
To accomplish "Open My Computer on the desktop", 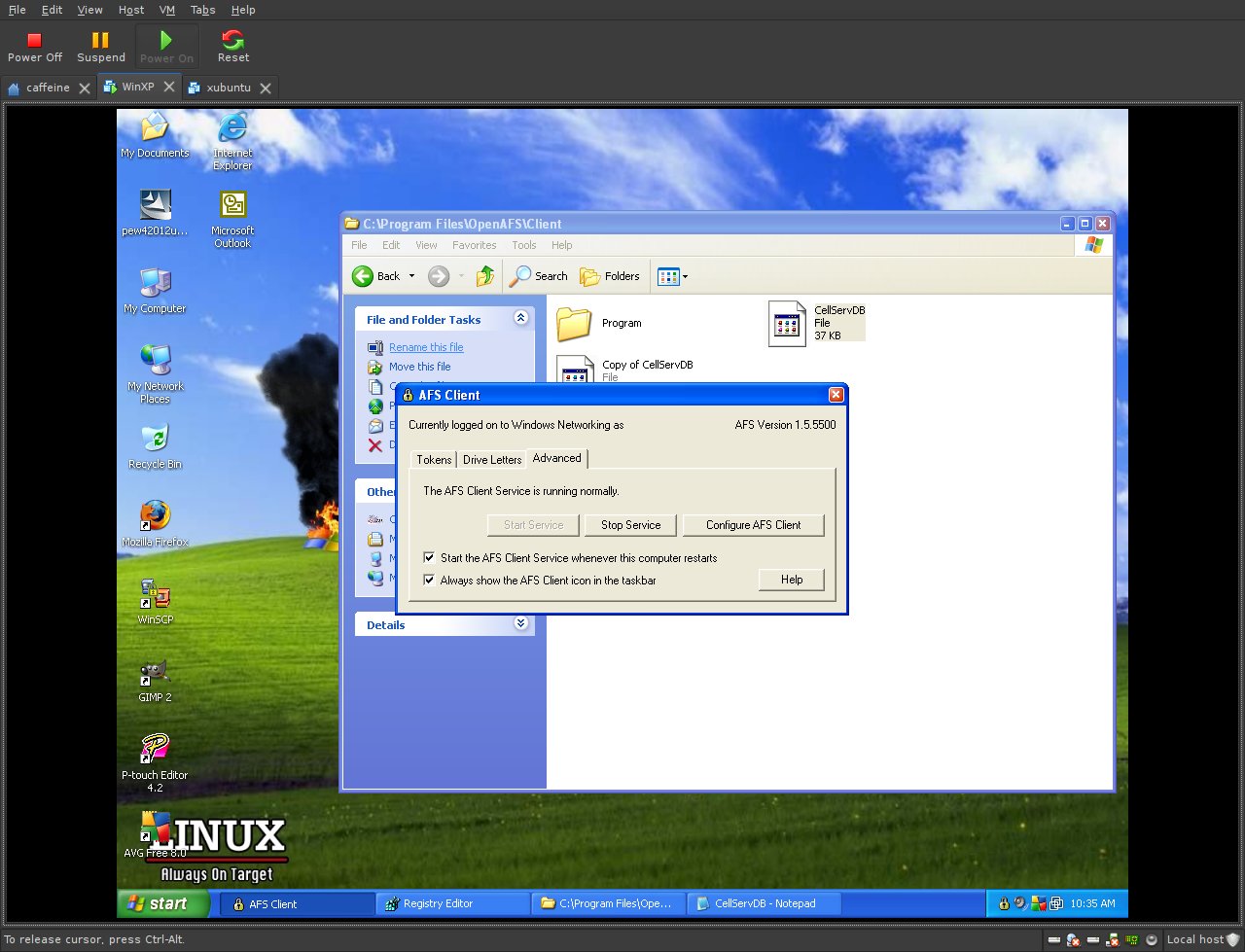I will [155, 291].
